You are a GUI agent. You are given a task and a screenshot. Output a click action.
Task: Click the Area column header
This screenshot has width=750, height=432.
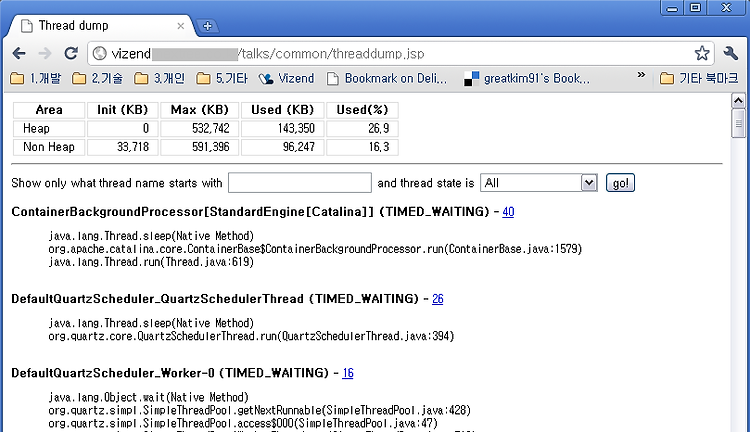[49, 110]
